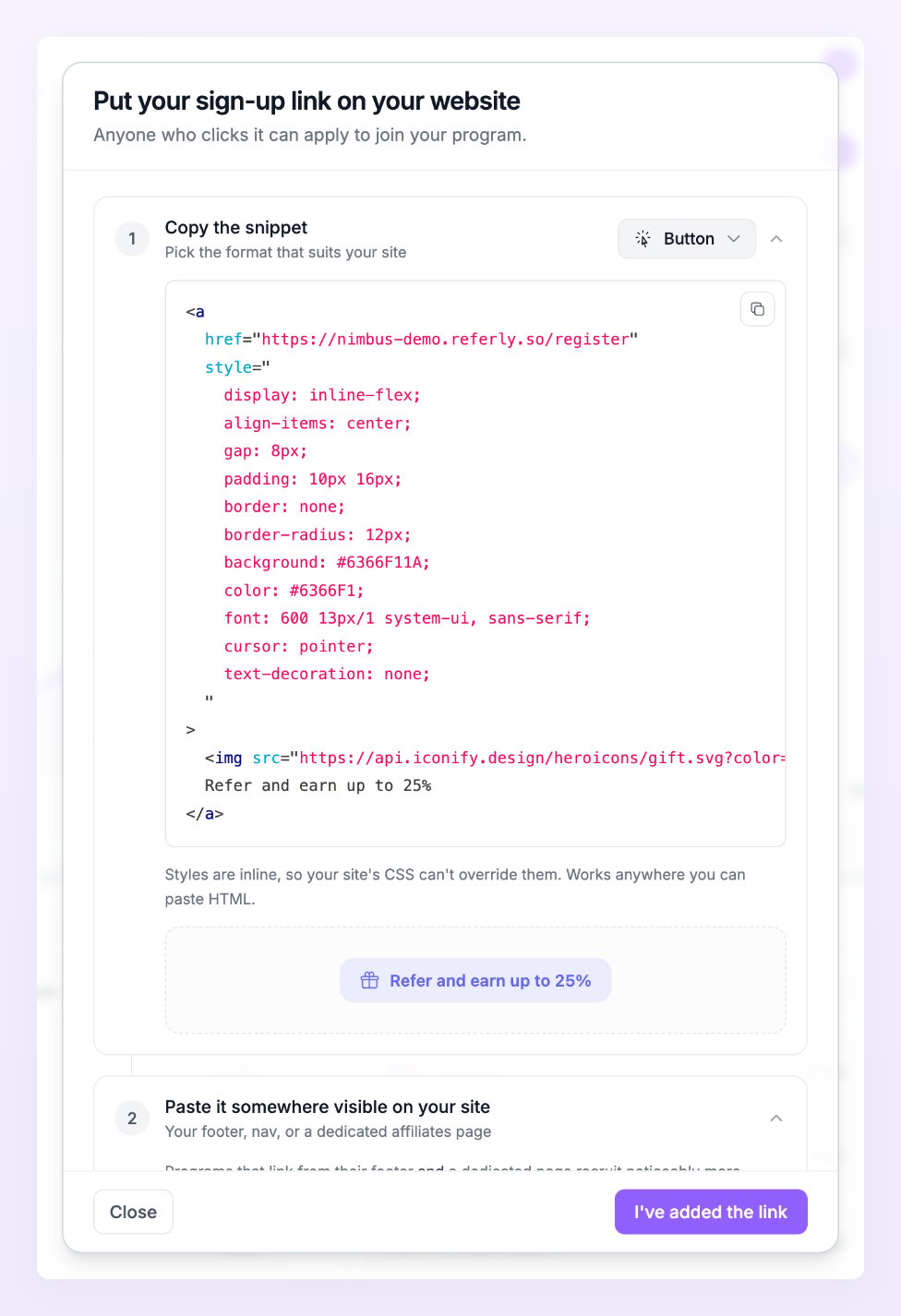This screenshot has width=901, height=1316.
Task: Click 'Pick the format that suits your site'
Action: [285, 252]
